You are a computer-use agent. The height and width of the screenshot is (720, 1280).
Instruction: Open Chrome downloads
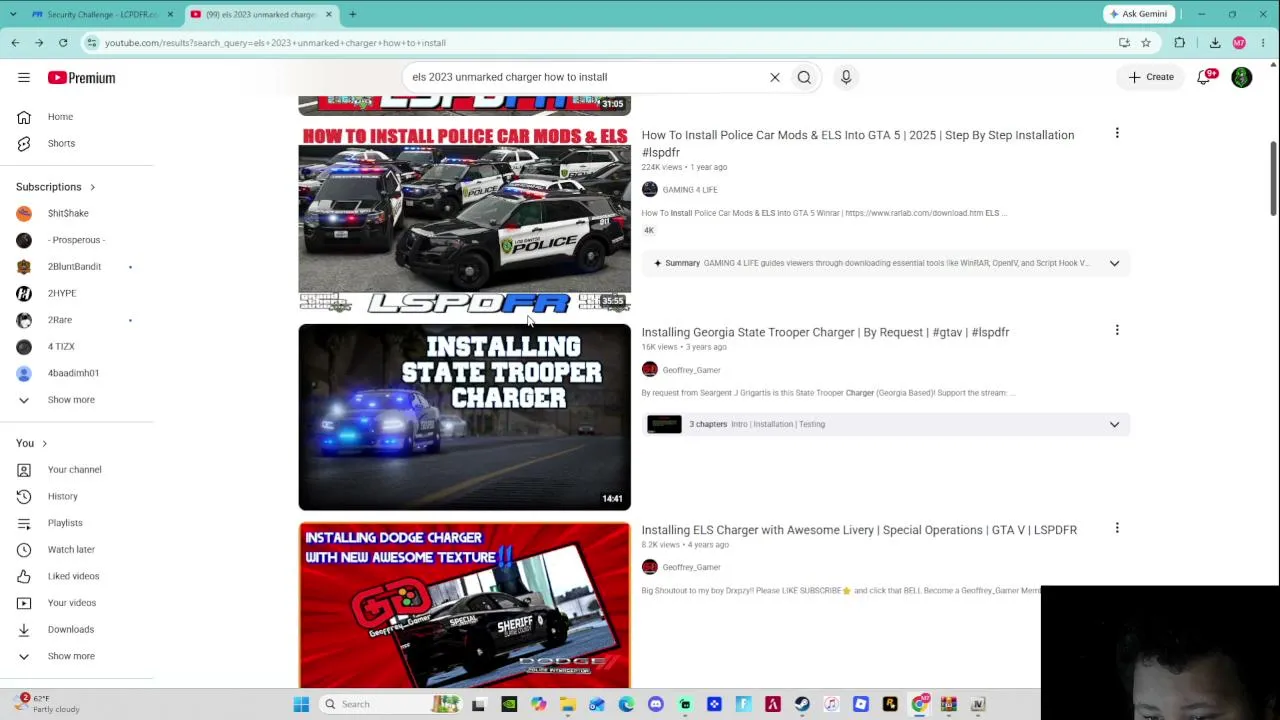click(x=1215, y=43)
